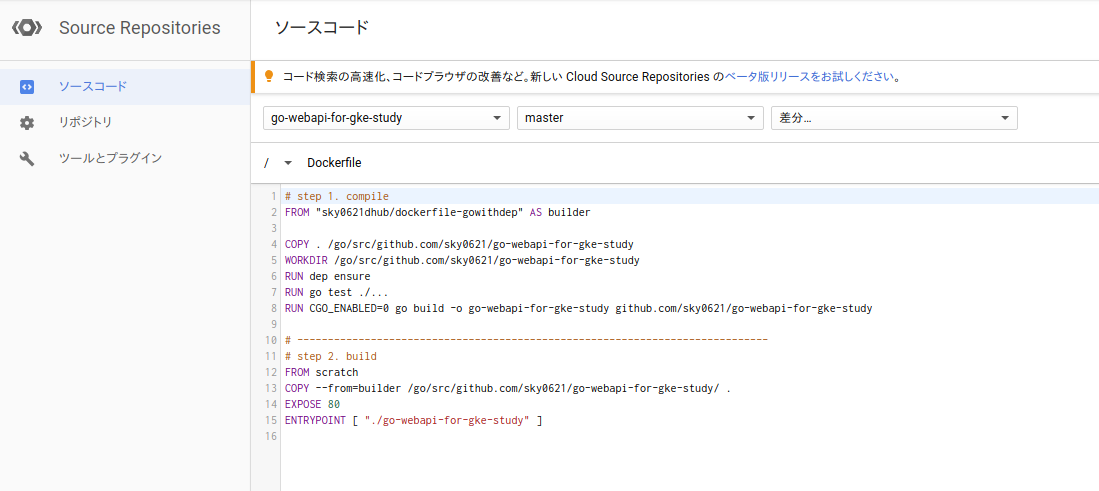Image resolution: width=1099 pixels, height=491 pixels.
Task: Open the master branch dropdown
Action: pyautogui.click(x=640, y=118)
